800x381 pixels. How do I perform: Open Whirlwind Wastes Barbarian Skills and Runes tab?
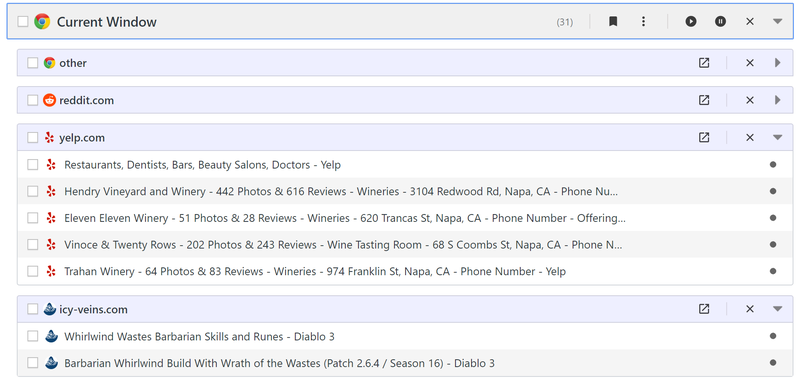coord(199,337)
